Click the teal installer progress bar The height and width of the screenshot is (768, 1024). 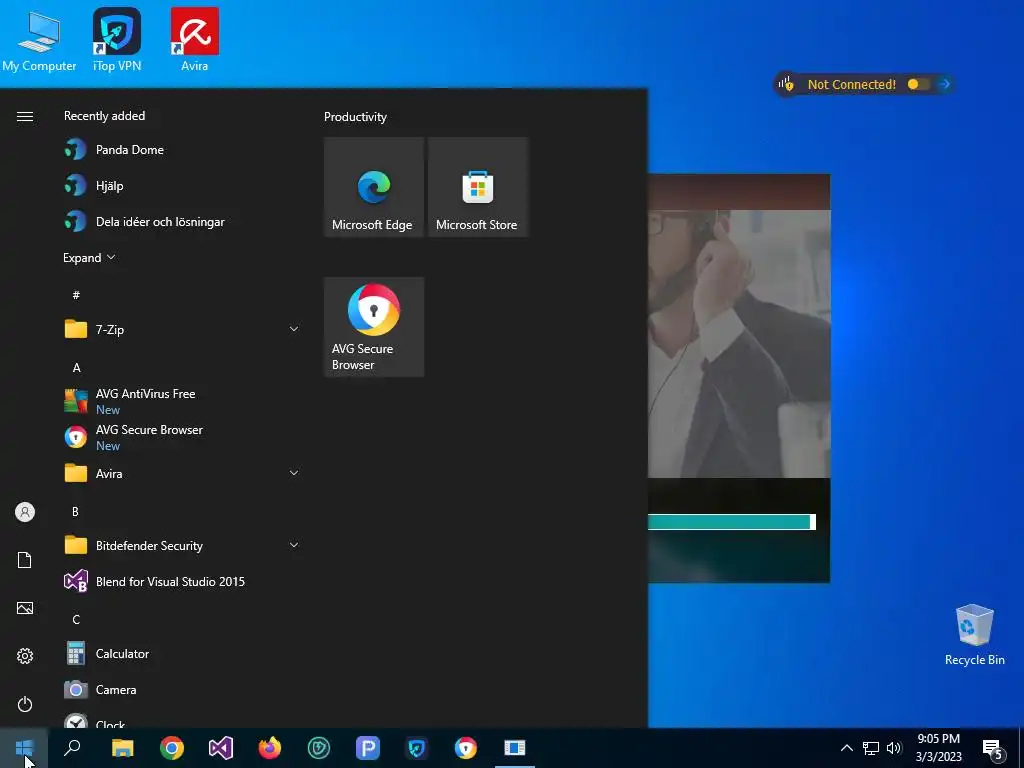[731, 522]
